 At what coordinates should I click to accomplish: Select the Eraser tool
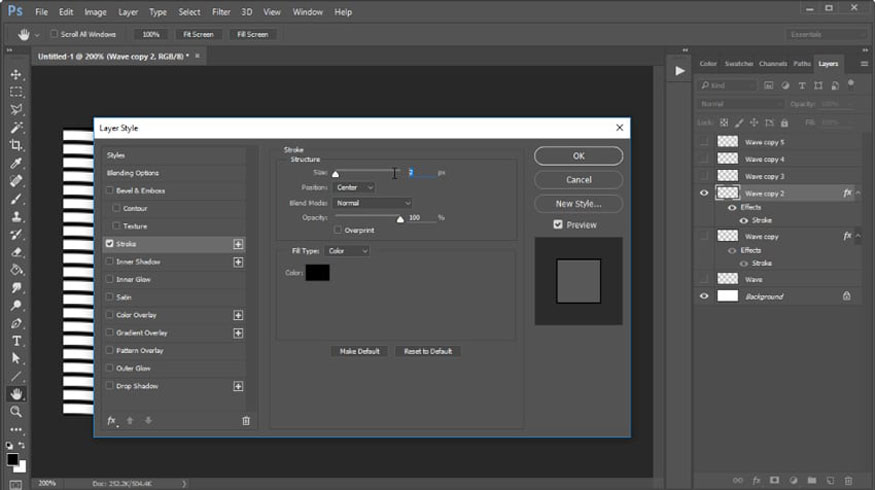(16, 252)
